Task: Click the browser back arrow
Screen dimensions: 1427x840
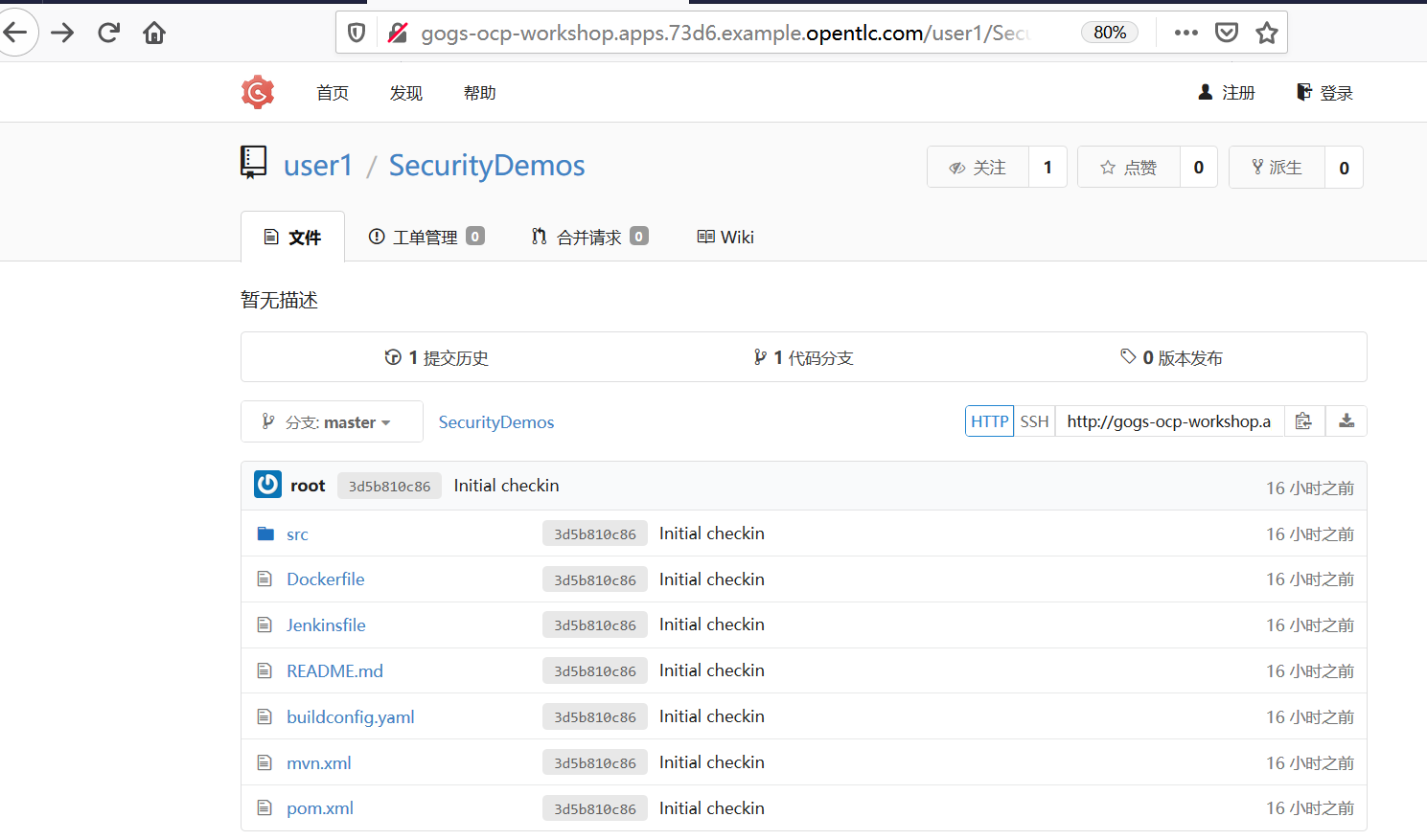Action: click(14, 33)
